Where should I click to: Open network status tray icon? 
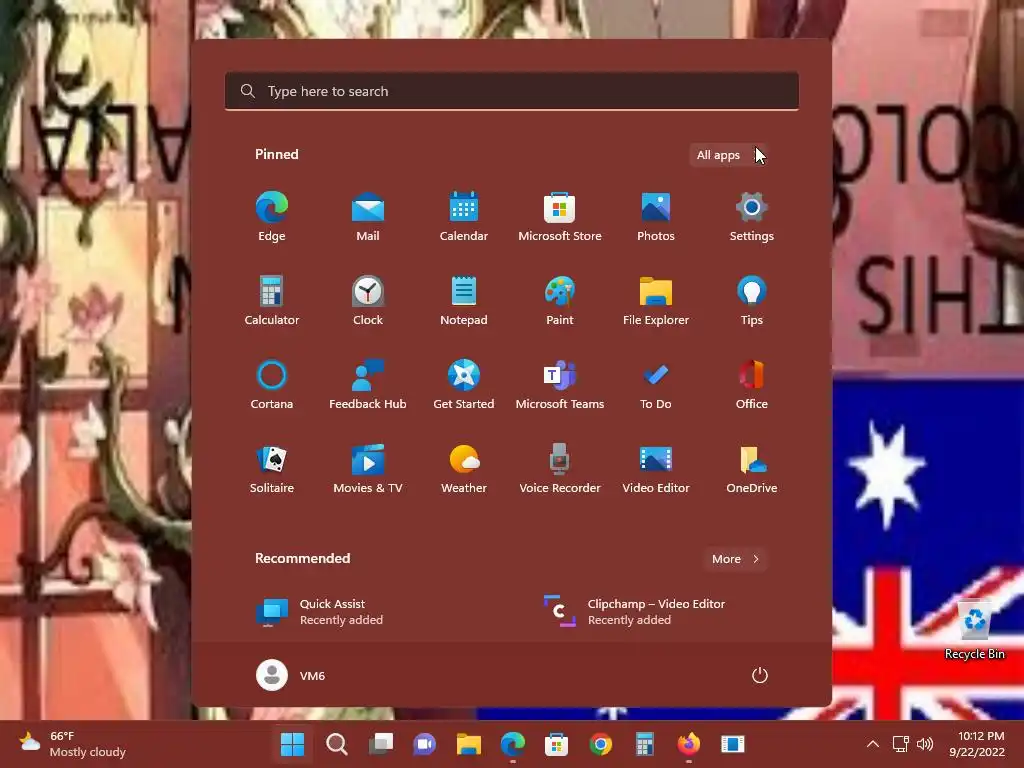[x=901, y=744]
